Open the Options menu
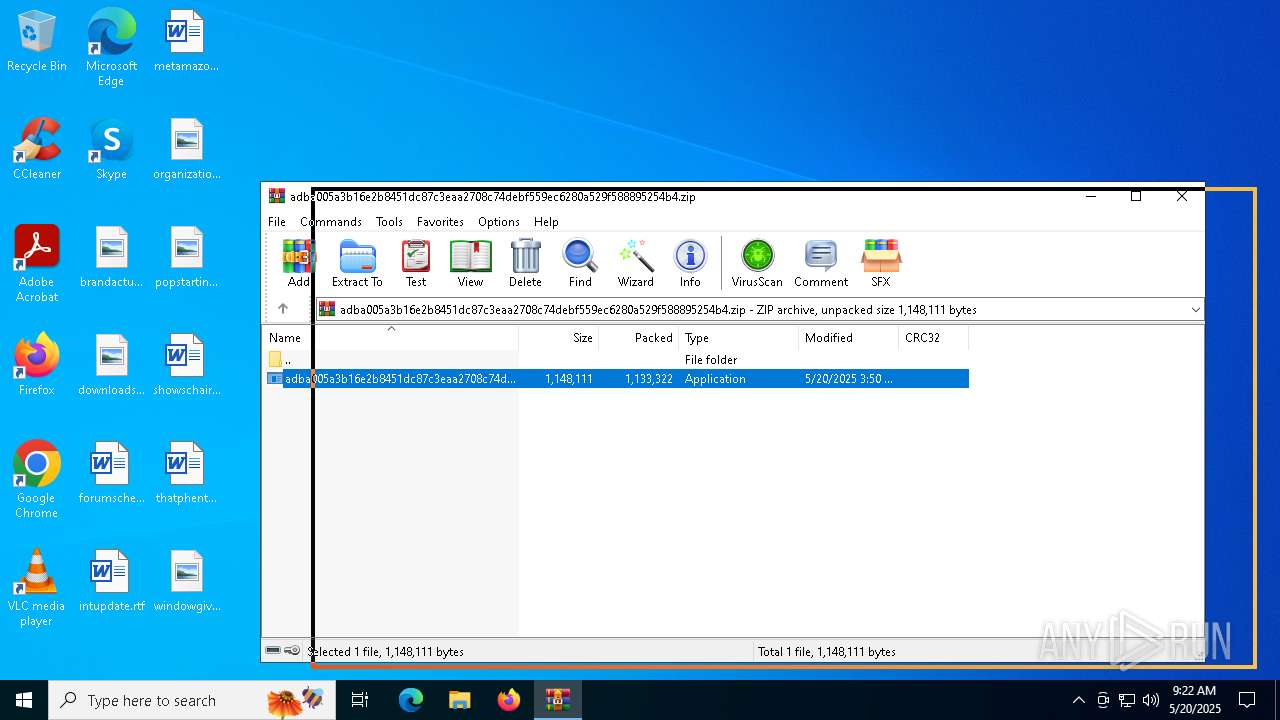This screenshot has height=720, width=1280. pyautogui.click(x=498, y=222)
